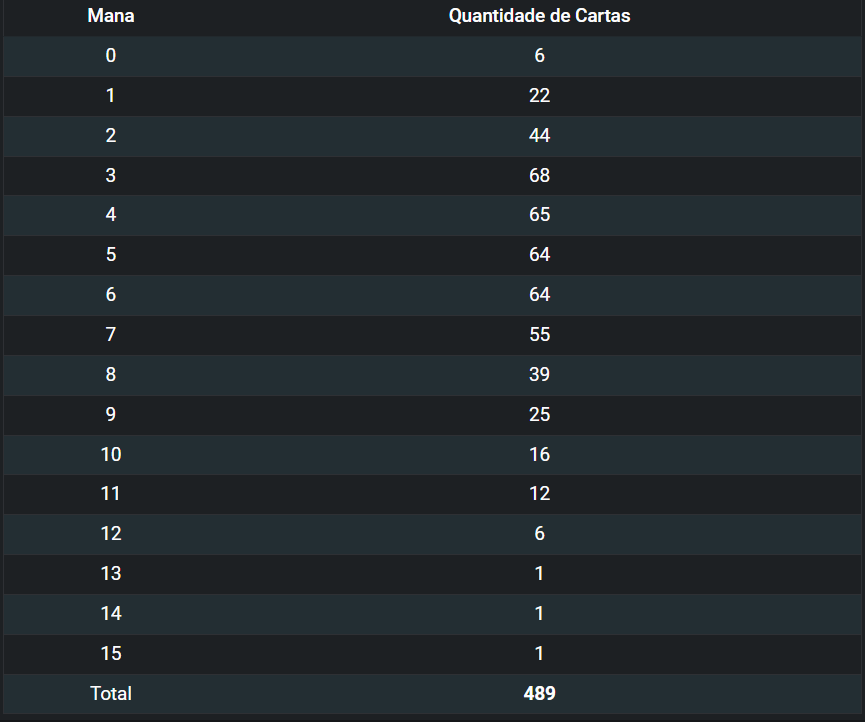The width and height of the screenshot is (865, 722).
Task: Select the Mana 4 row label
Action: (110, 215)
